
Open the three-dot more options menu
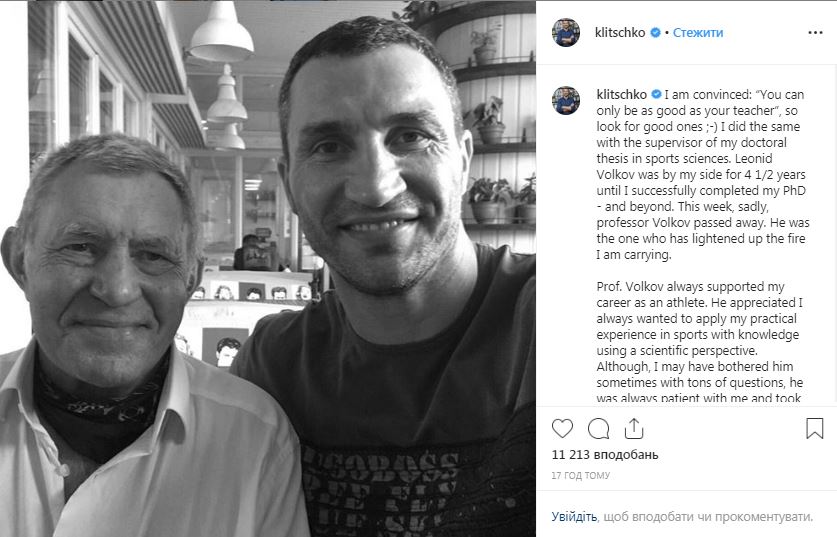point(815,33)
